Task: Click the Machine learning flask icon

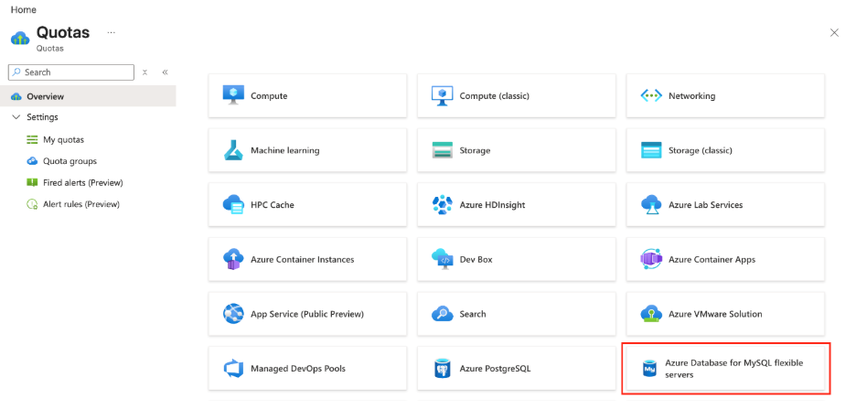Action: tap(233, 150)
